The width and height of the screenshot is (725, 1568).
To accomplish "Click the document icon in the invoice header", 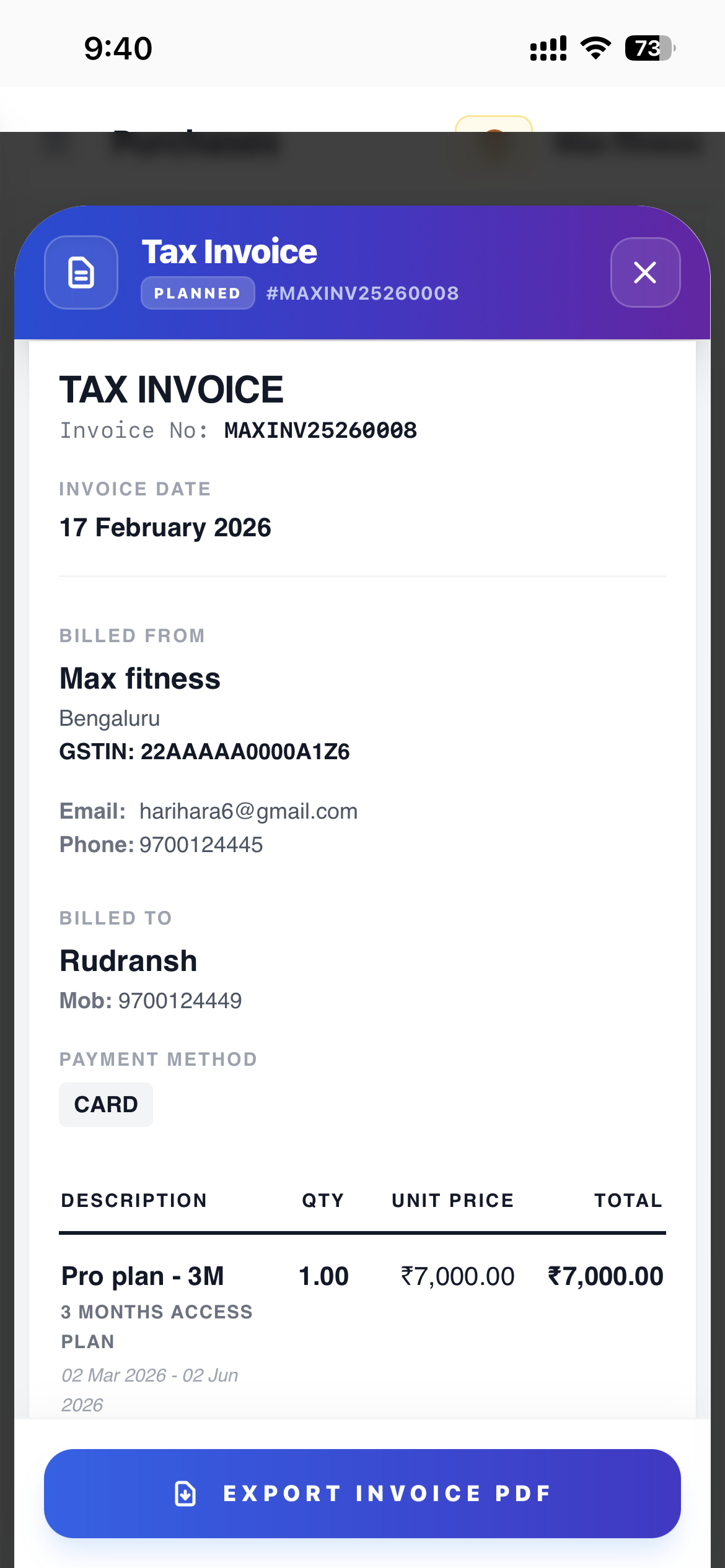I will click(81, 272).
